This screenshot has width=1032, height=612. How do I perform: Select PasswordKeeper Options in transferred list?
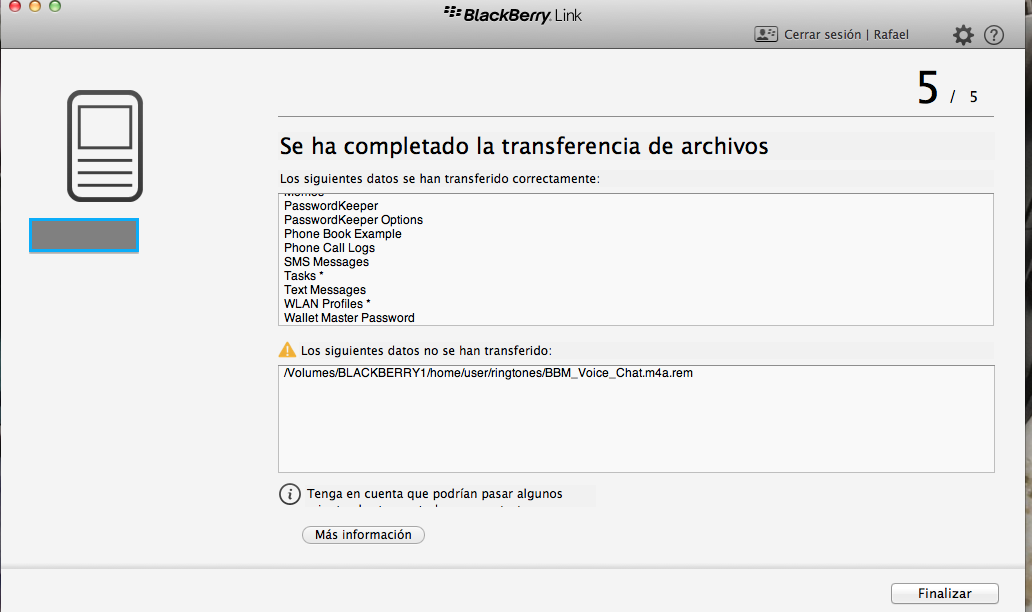[x=353, y=220]
